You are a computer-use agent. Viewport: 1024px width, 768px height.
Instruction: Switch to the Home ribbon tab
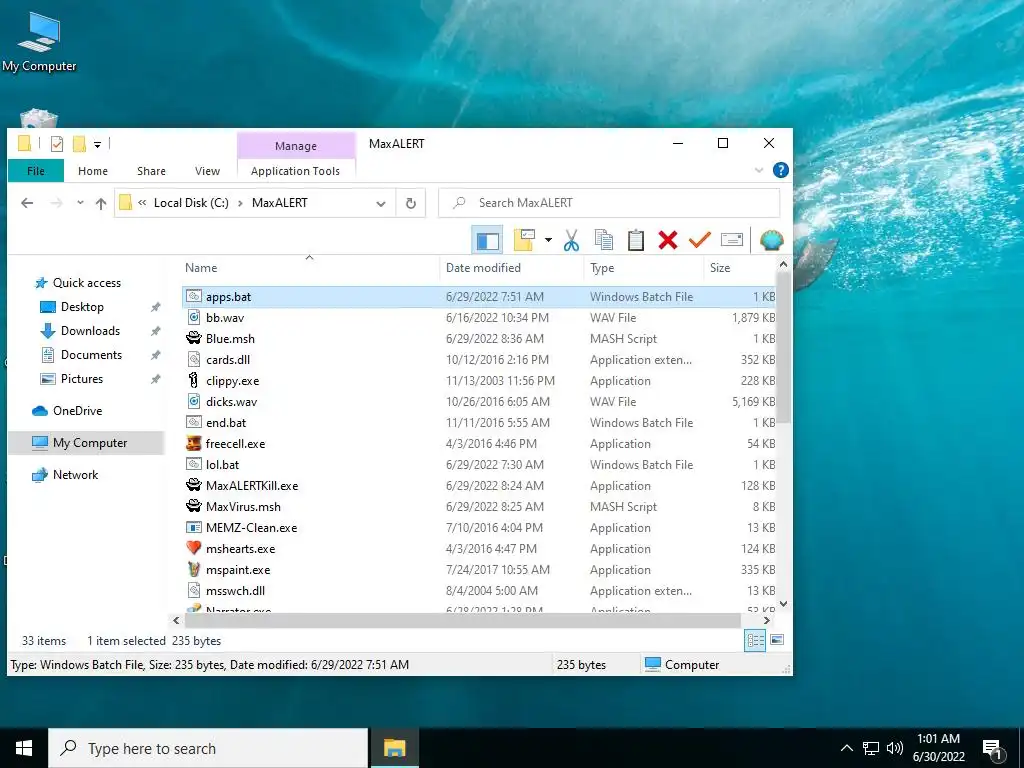tap(93, 171)
